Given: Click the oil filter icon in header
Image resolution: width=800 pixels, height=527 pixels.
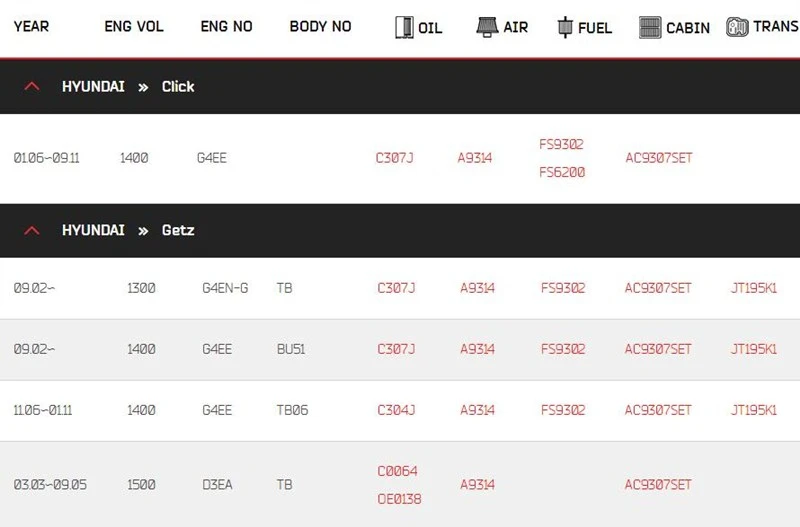Looking at the screenshot, I should pos(404,27).
